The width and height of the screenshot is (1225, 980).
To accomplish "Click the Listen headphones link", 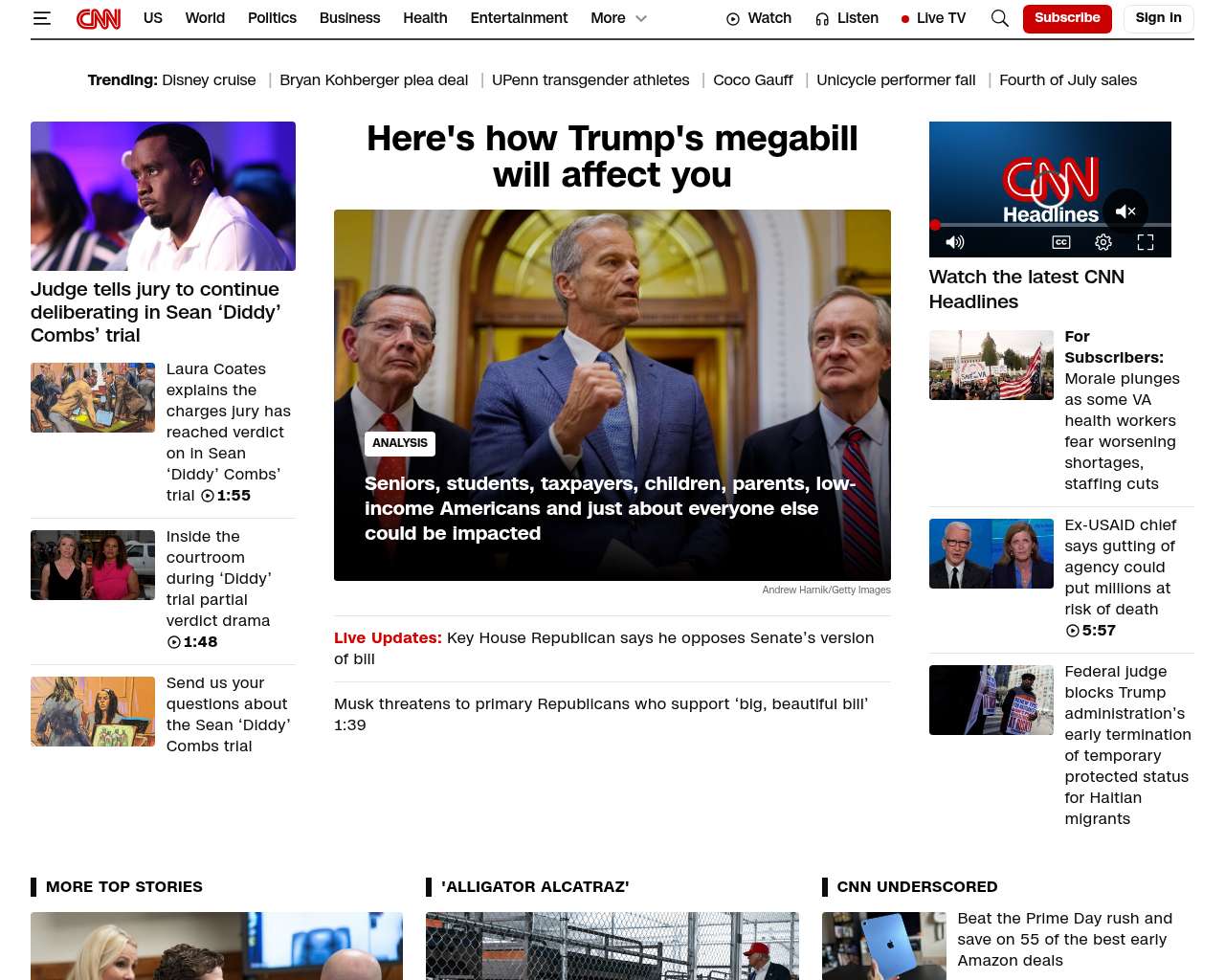I will click(847, 18).
